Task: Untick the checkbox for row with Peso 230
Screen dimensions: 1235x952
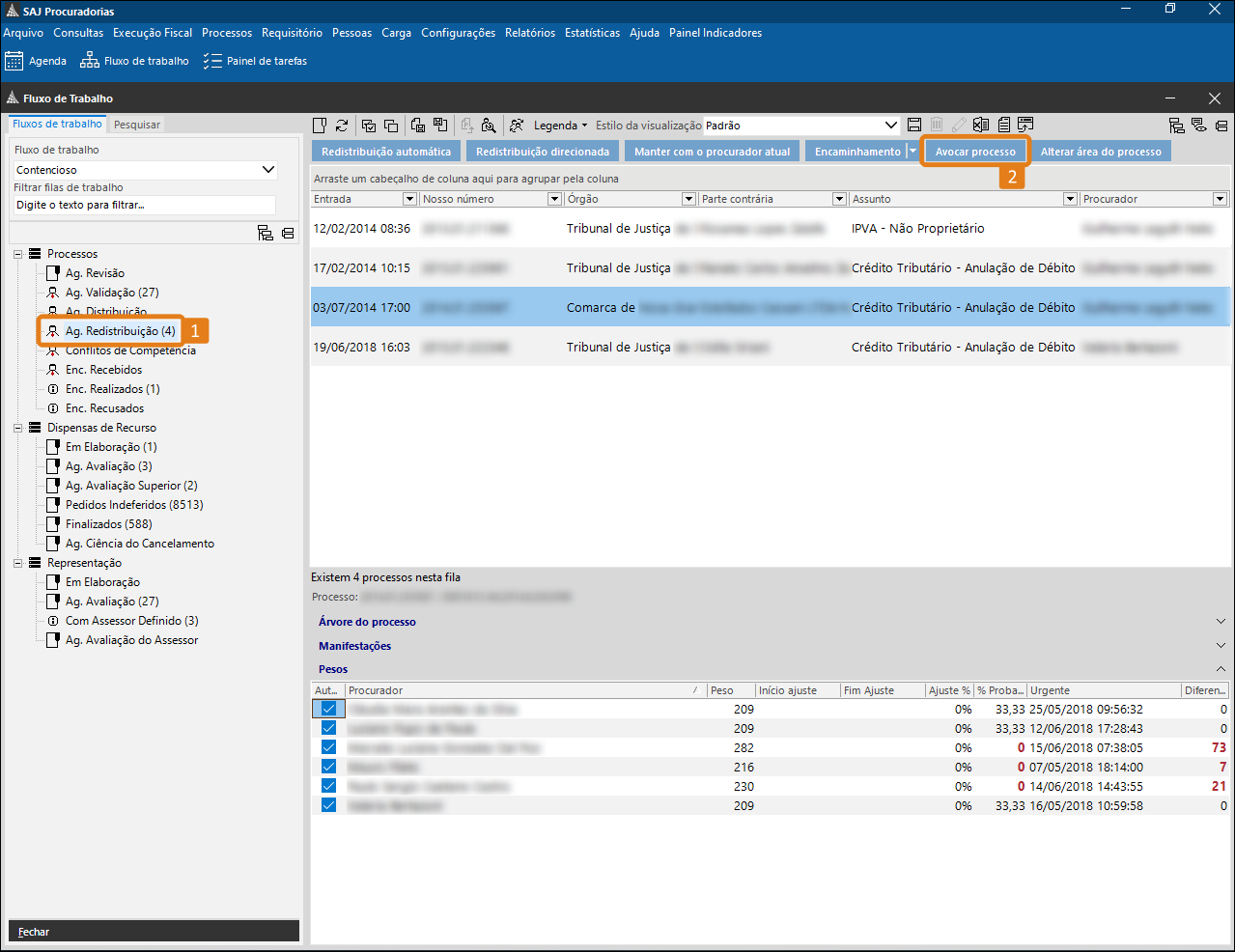Action: point(328,786)
